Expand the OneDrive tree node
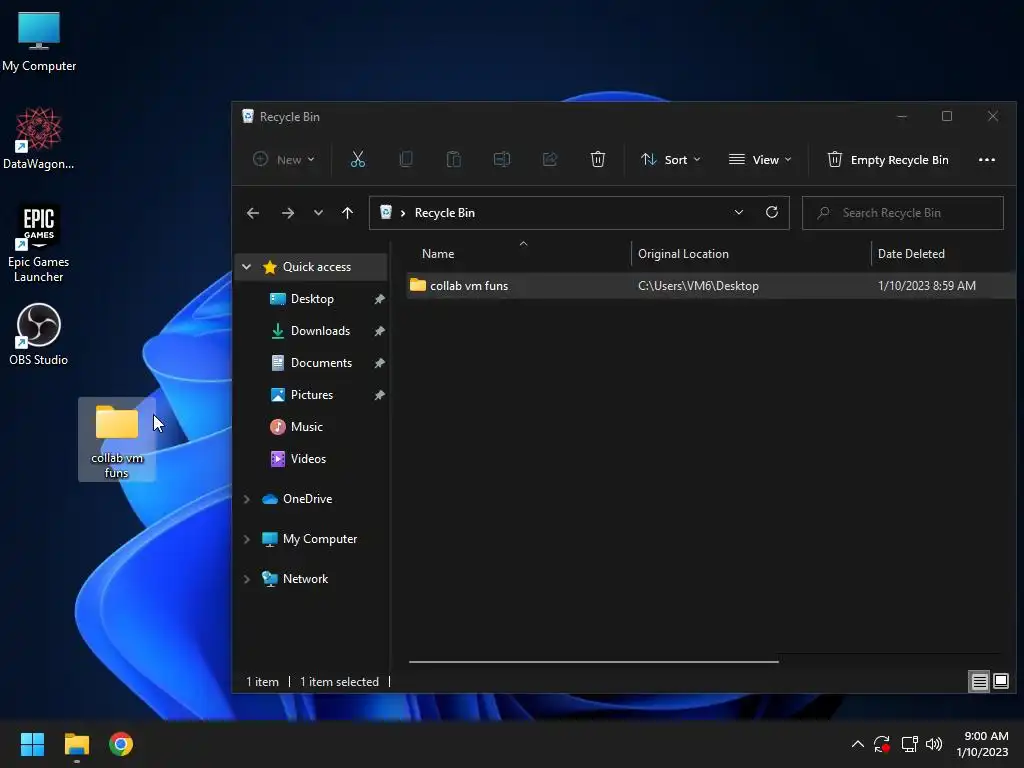1024x768 pixels. click(x=247, y=499)
